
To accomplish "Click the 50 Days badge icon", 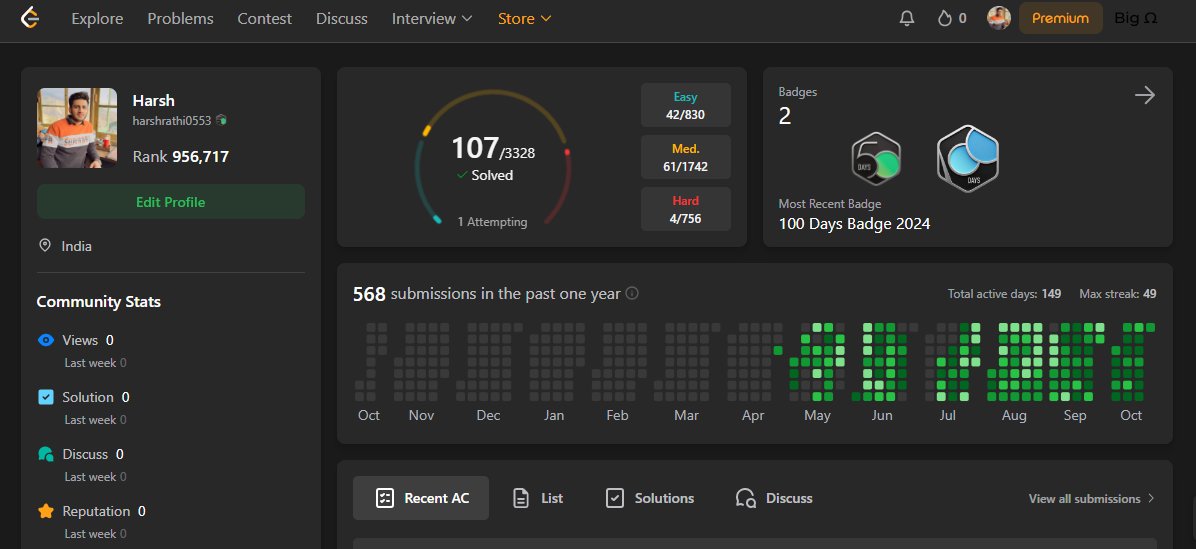I will point(876,159).
